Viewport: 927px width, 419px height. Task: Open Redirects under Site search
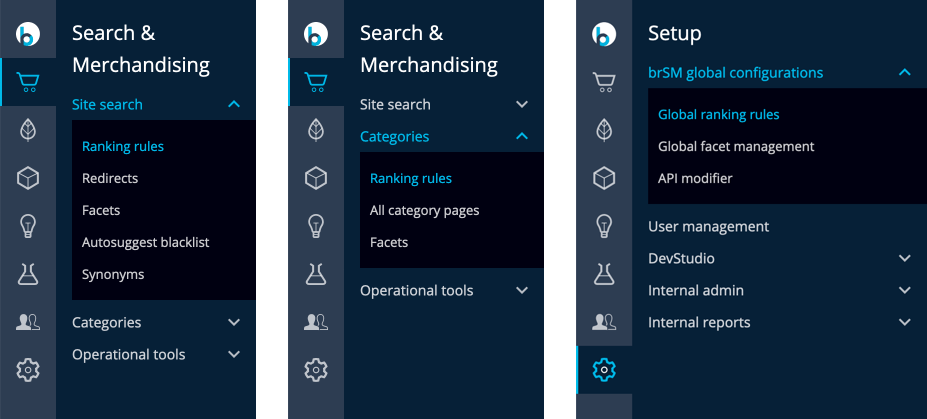(110, 178)
